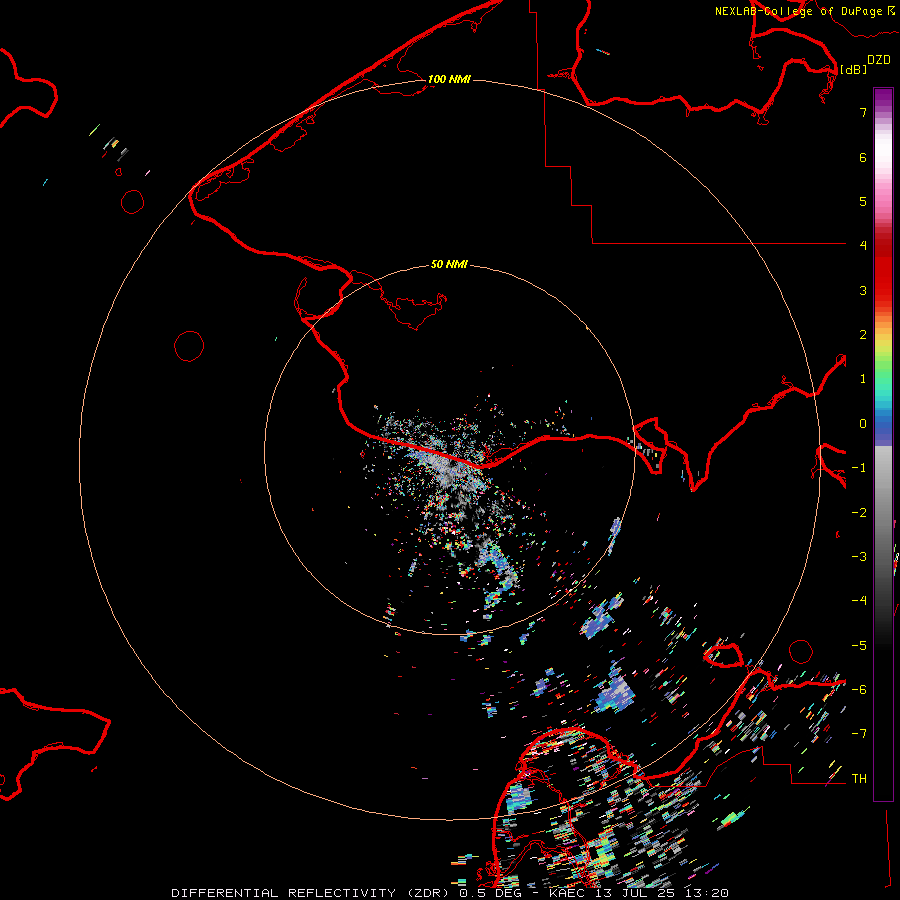Click the 7 value on the color scale
Viewport: 900px width, 900px height.
point(863,112)
